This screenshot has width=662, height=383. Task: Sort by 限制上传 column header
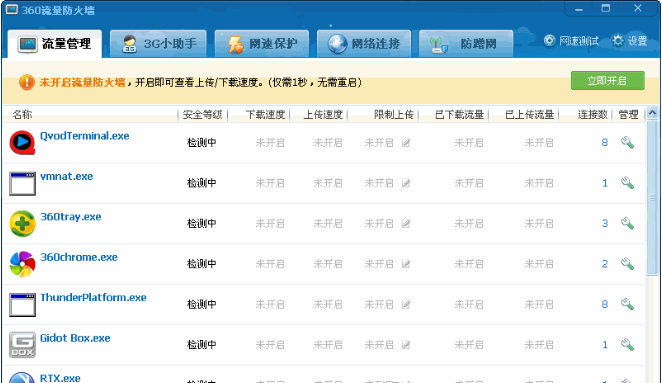[x=393, y=114]
